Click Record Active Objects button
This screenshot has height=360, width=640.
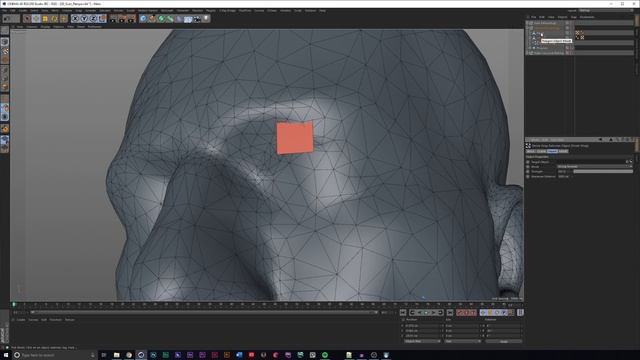click(x=460, y=313)
